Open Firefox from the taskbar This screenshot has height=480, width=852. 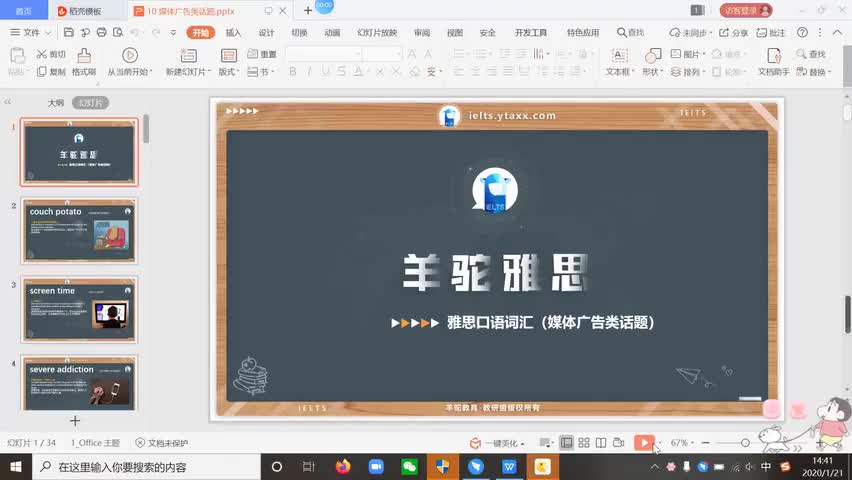tap(343, 466)
